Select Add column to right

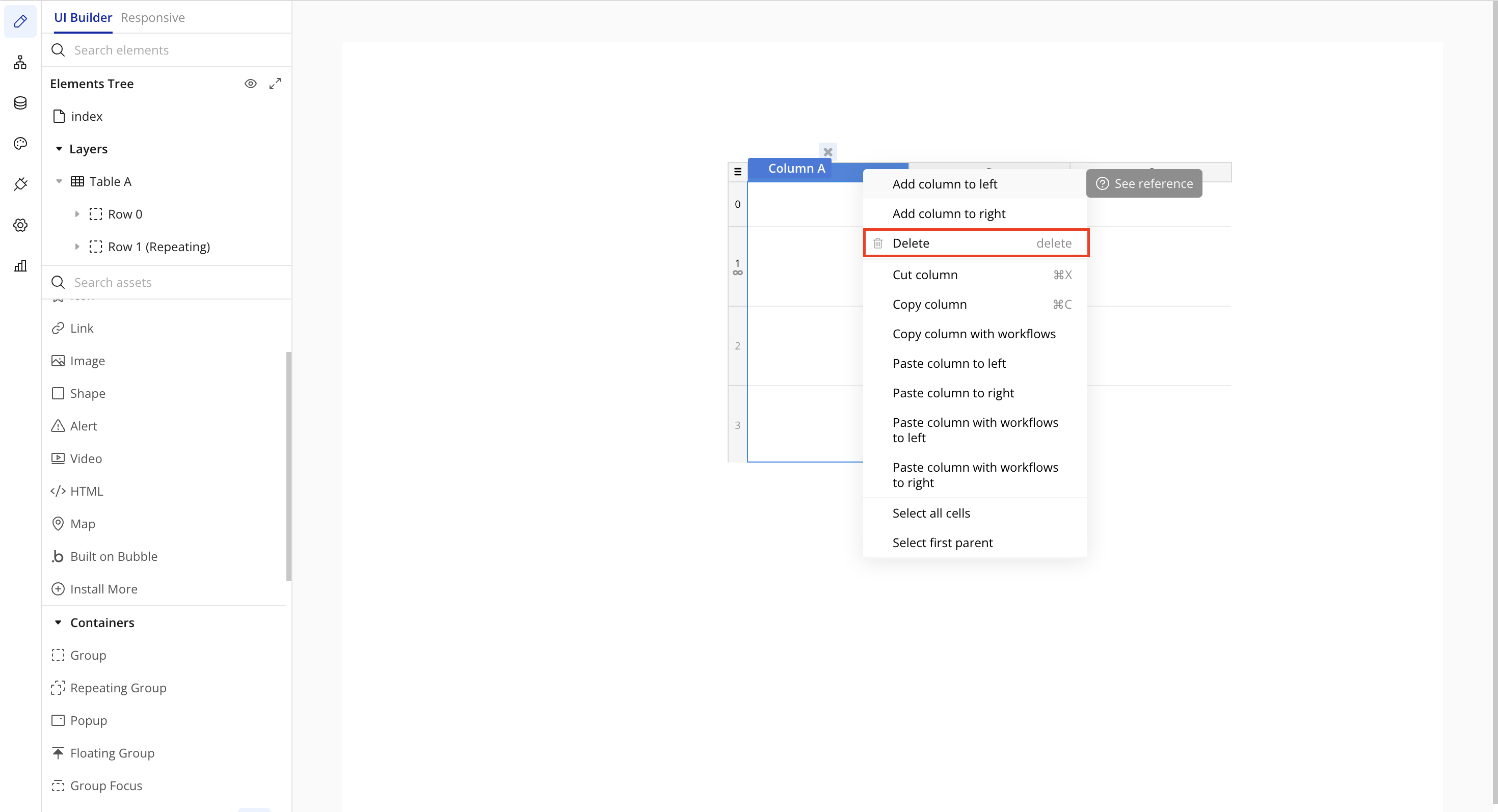tap(948, 213)
